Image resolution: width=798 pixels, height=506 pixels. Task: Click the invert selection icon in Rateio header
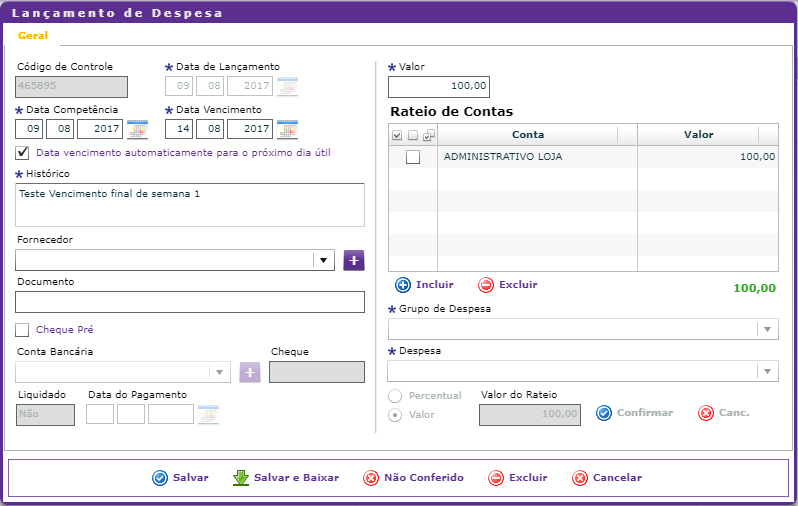click(x=428, y=135)
